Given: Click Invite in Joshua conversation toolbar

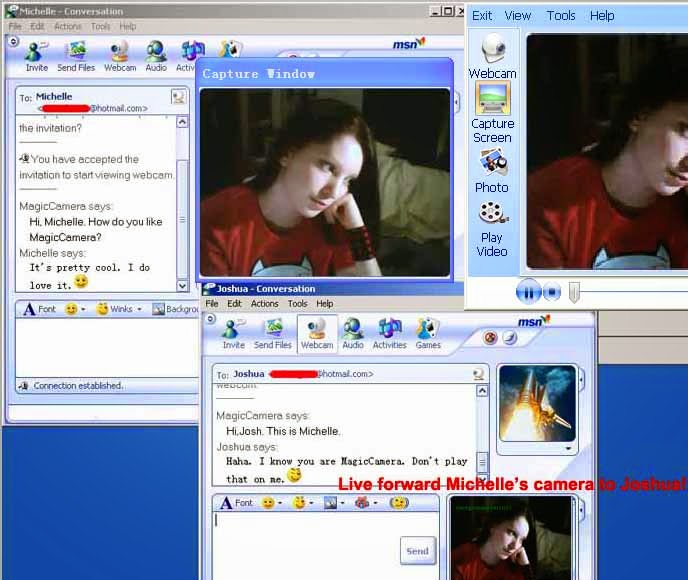Looking at the screenshot, I should 233,334.
